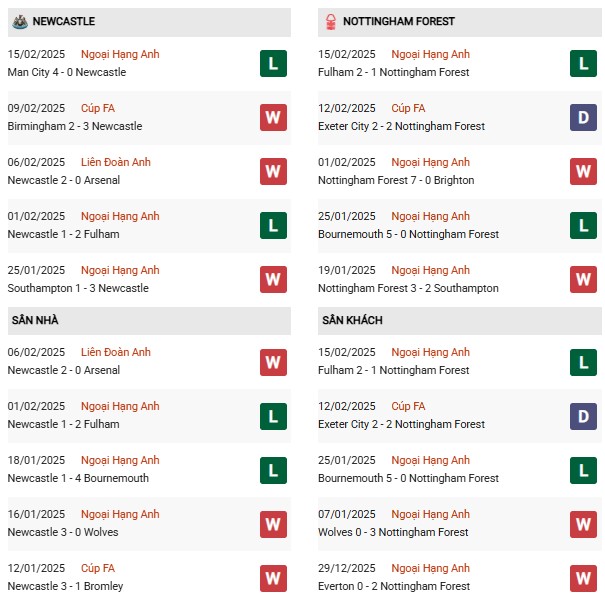Image resolution: width=605 pixels, height=600 pixels.
Task: Click the D badge for first Exeter City 2-2 result
Action: (x=583, y=118)
